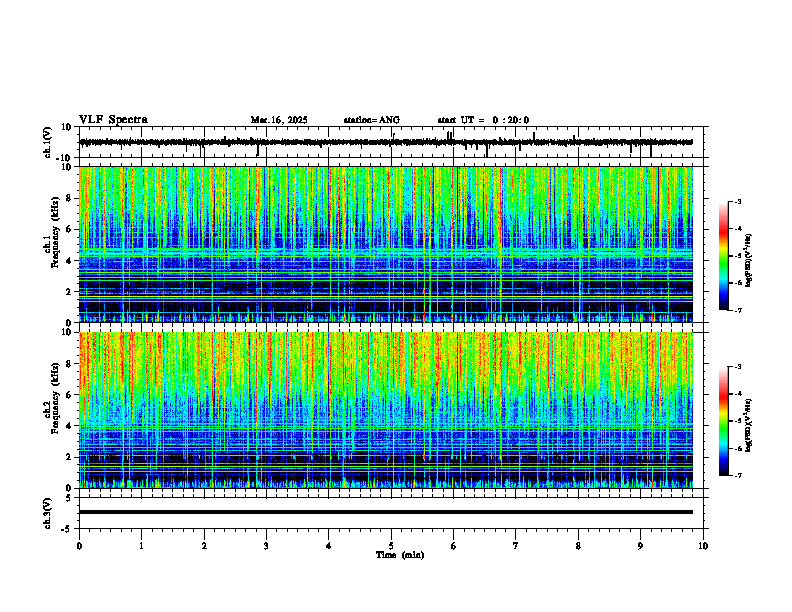
Task: Click the ch.2 color scale log(PSD) unit label
Action: pos(749,426)
